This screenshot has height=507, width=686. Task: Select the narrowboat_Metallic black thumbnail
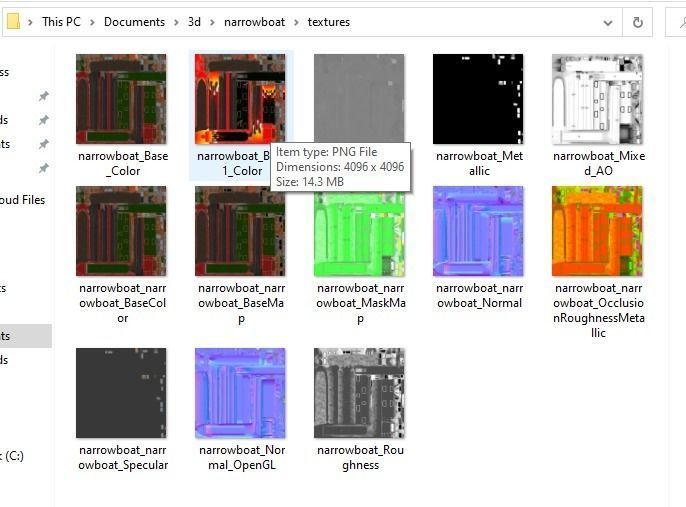click(x=478, y=99)
